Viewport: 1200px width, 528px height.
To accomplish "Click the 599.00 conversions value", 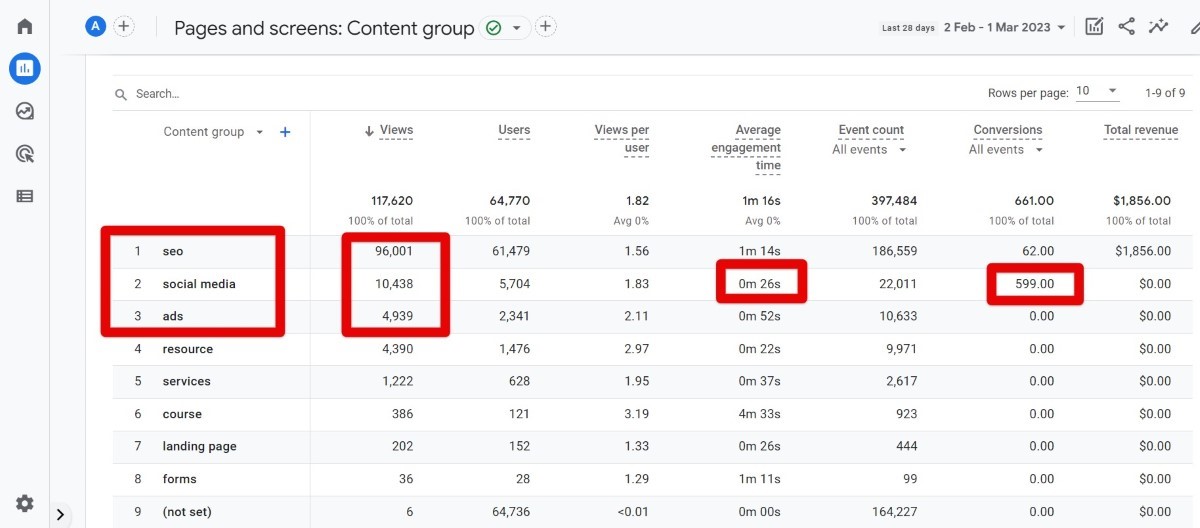I will [x=1035, y=284].
